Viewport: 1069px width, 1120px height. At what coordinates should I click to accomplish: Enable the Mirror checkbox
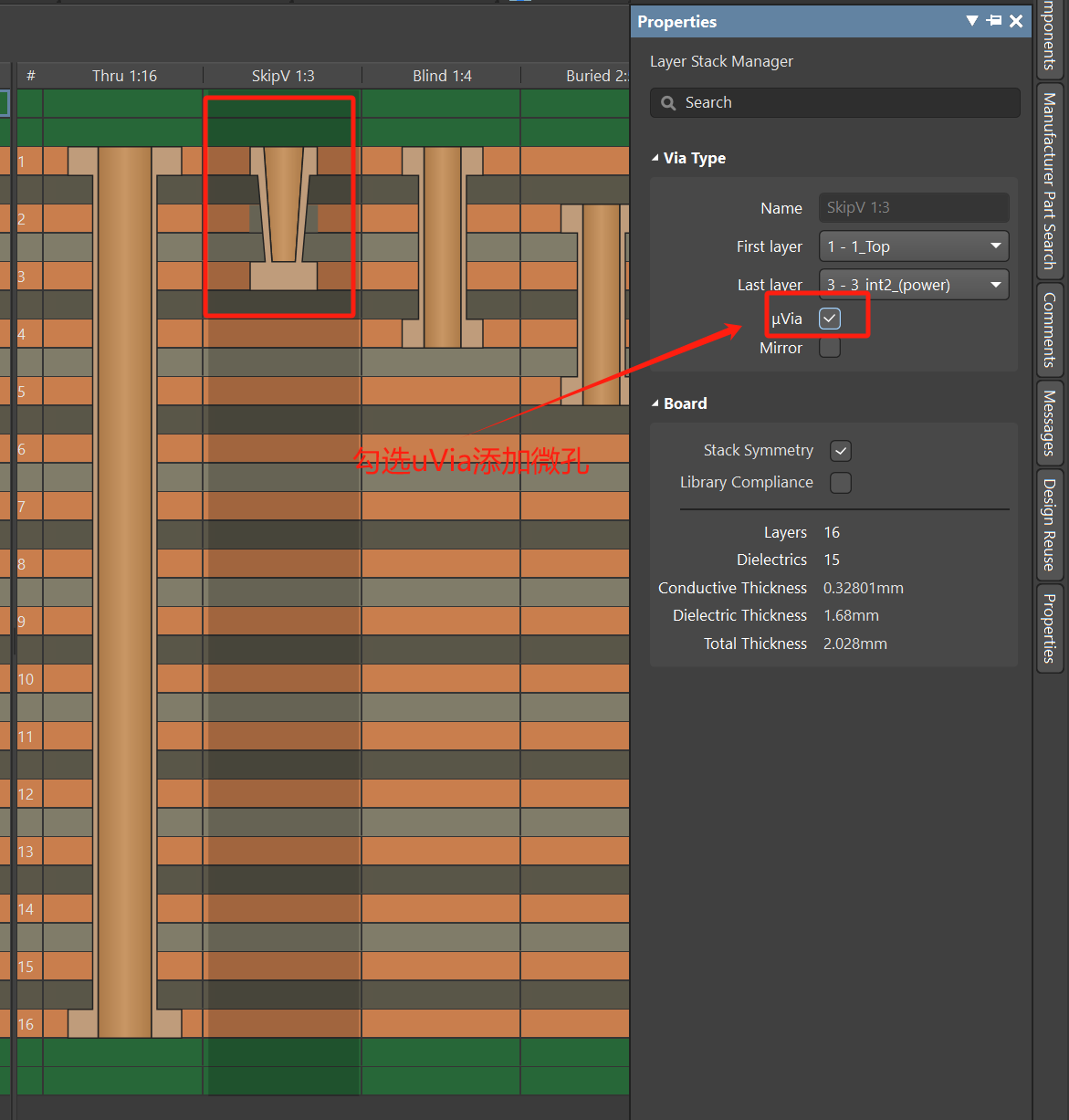pyautogui.click(x=830, y=348)
